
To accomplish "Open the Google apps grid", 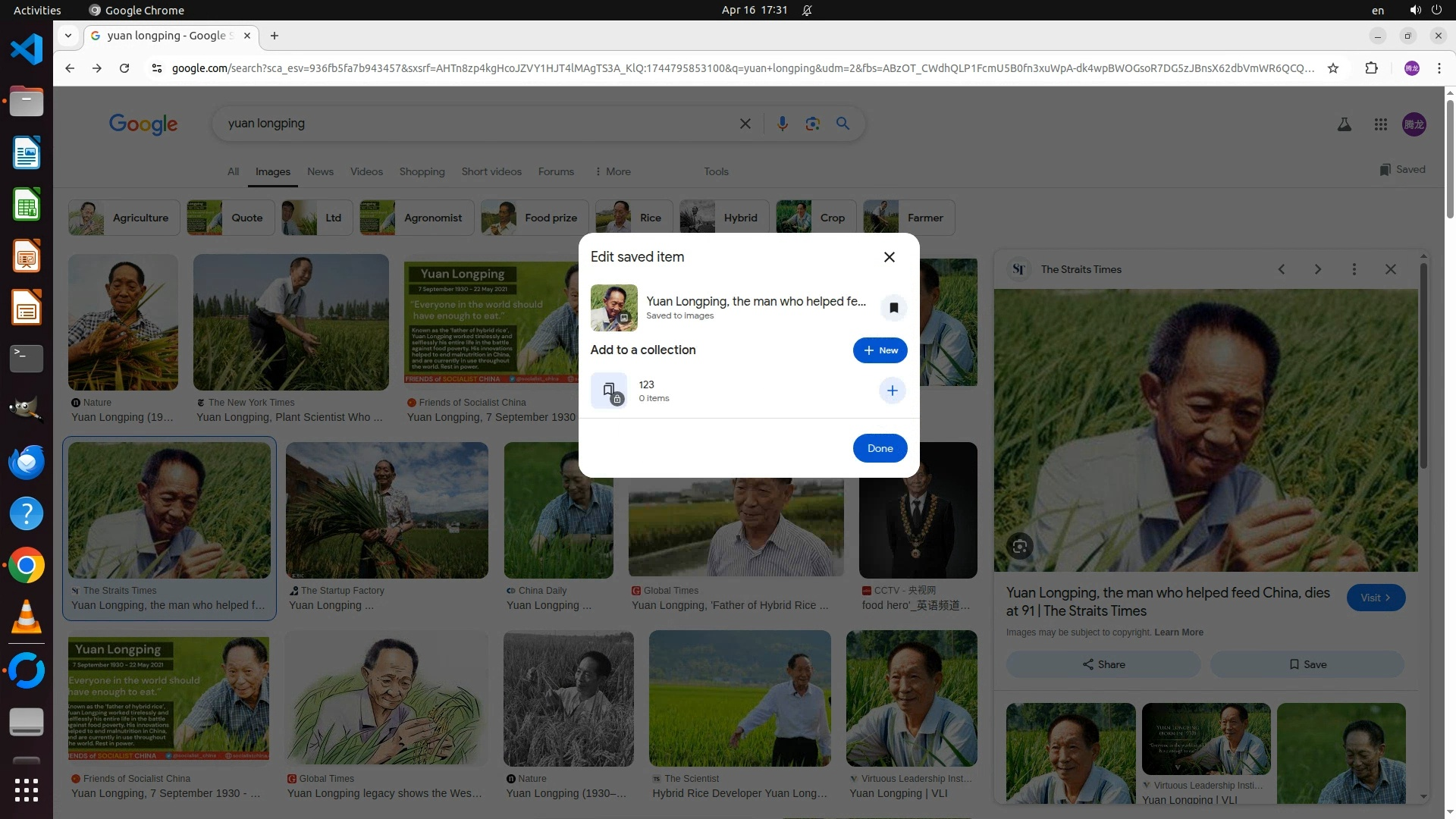I will tap(1380, 124).
